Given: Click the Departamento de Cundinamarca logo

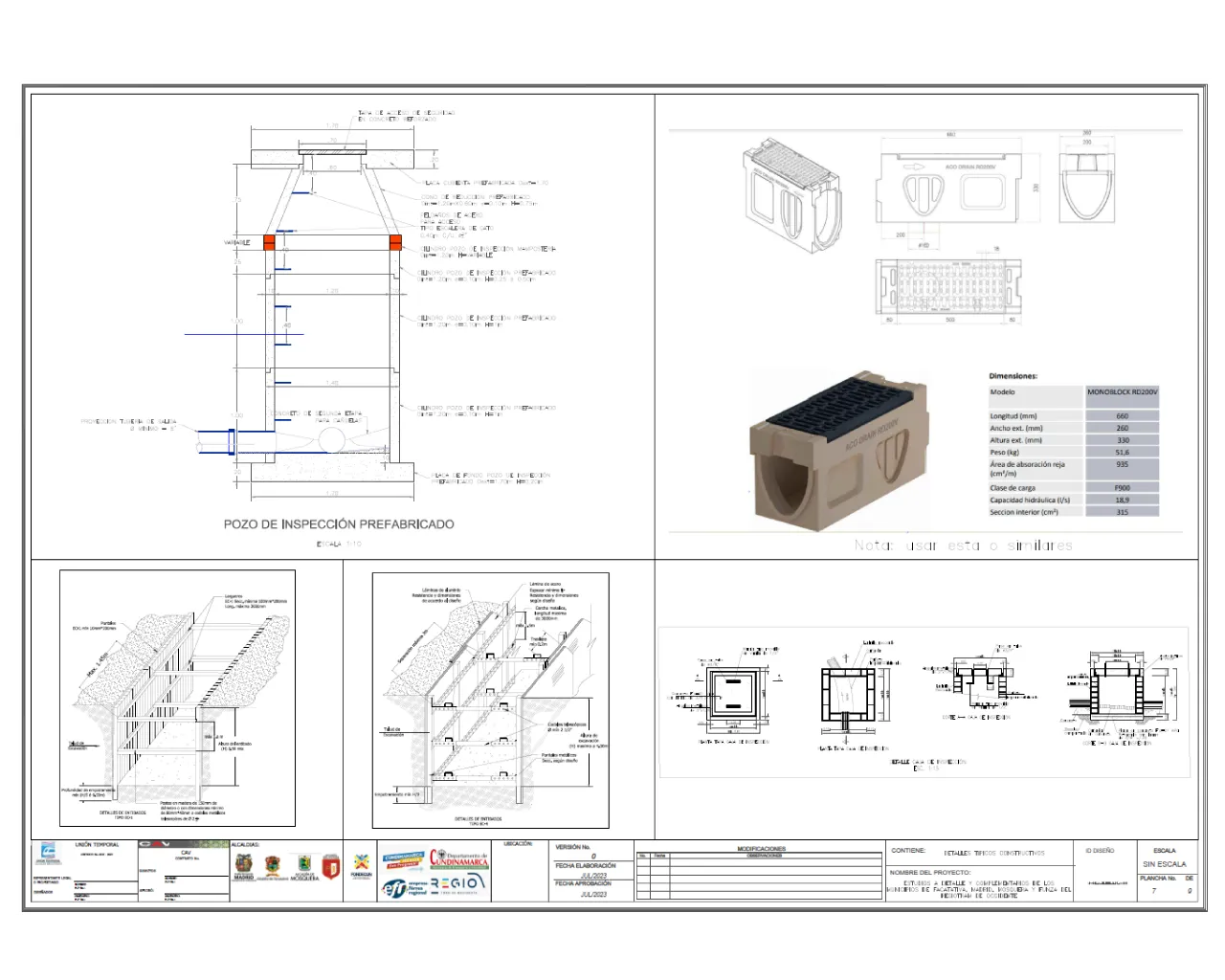Looking at the screenshot, I should 458,859.
